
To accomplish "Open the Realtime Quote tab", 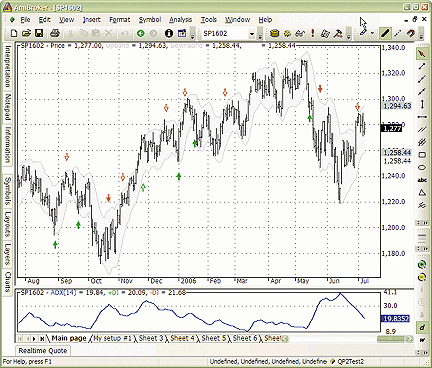I will (x=43, y=351).
